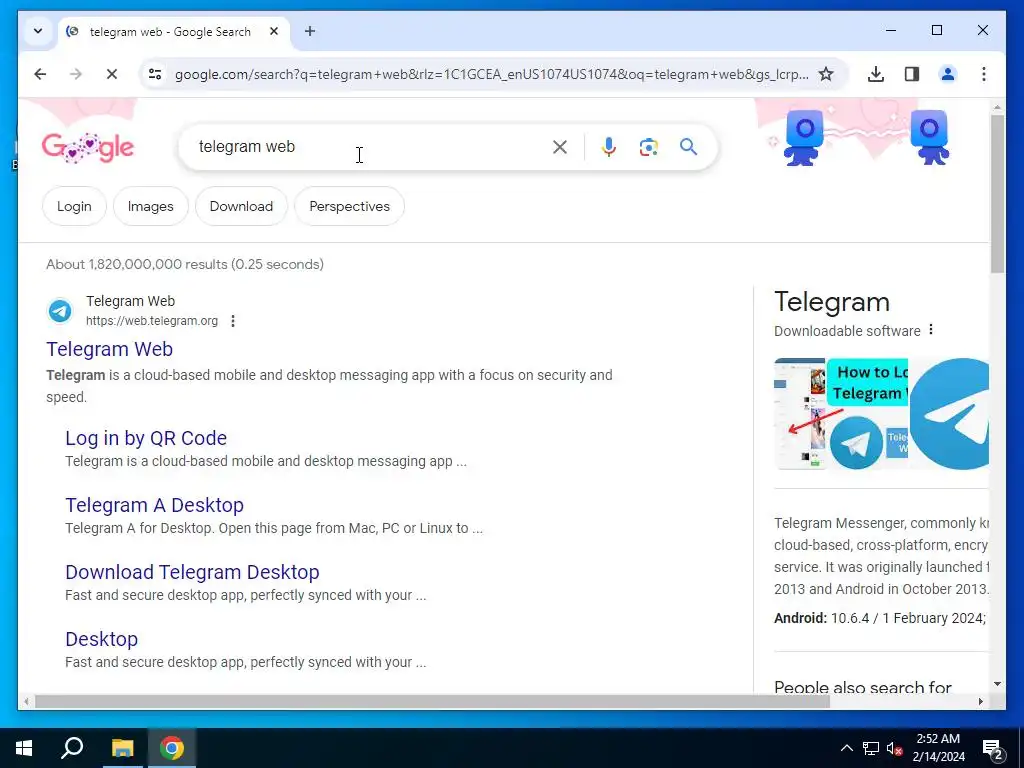Click the Android version text line
1024x768 pixels.
pos(880,618)
